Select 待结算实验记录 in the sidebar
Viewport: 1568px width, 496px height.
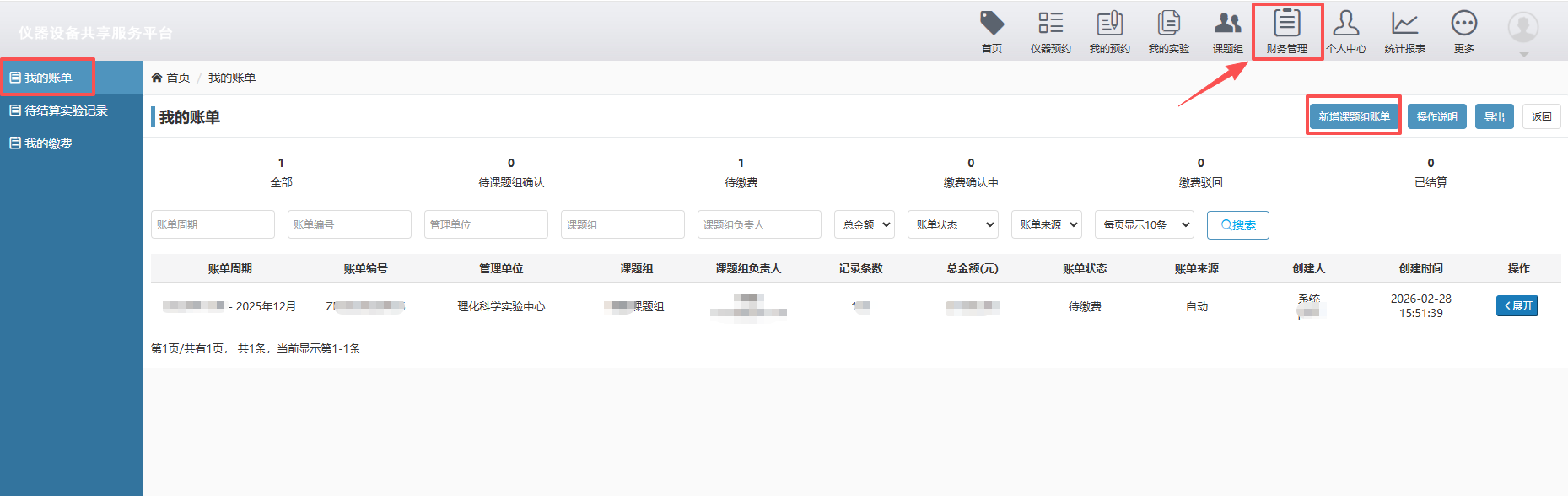(x=66, y=111)
